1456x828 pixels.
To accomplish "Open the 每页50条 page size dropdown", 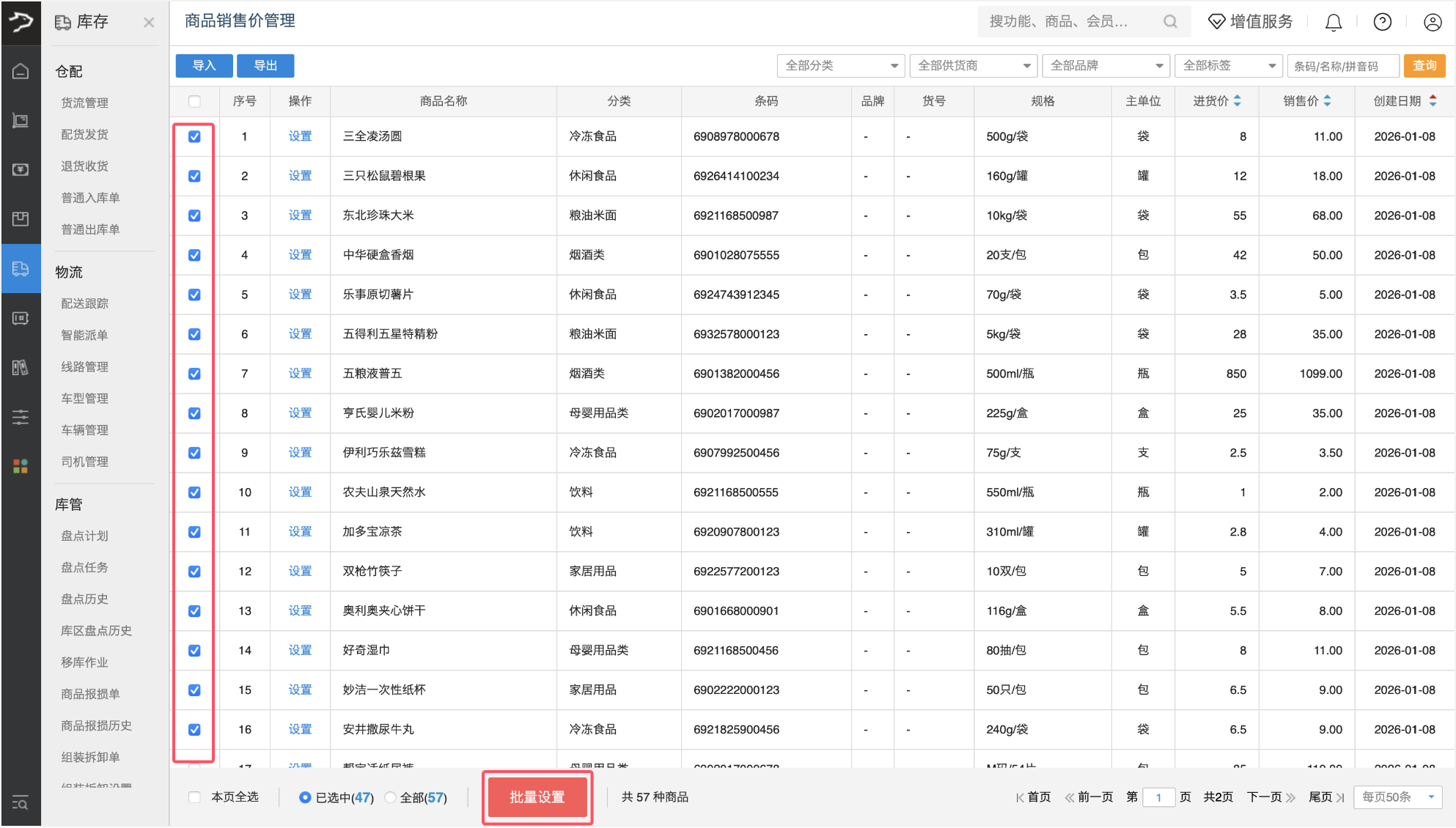I will tap(1397, 797).
